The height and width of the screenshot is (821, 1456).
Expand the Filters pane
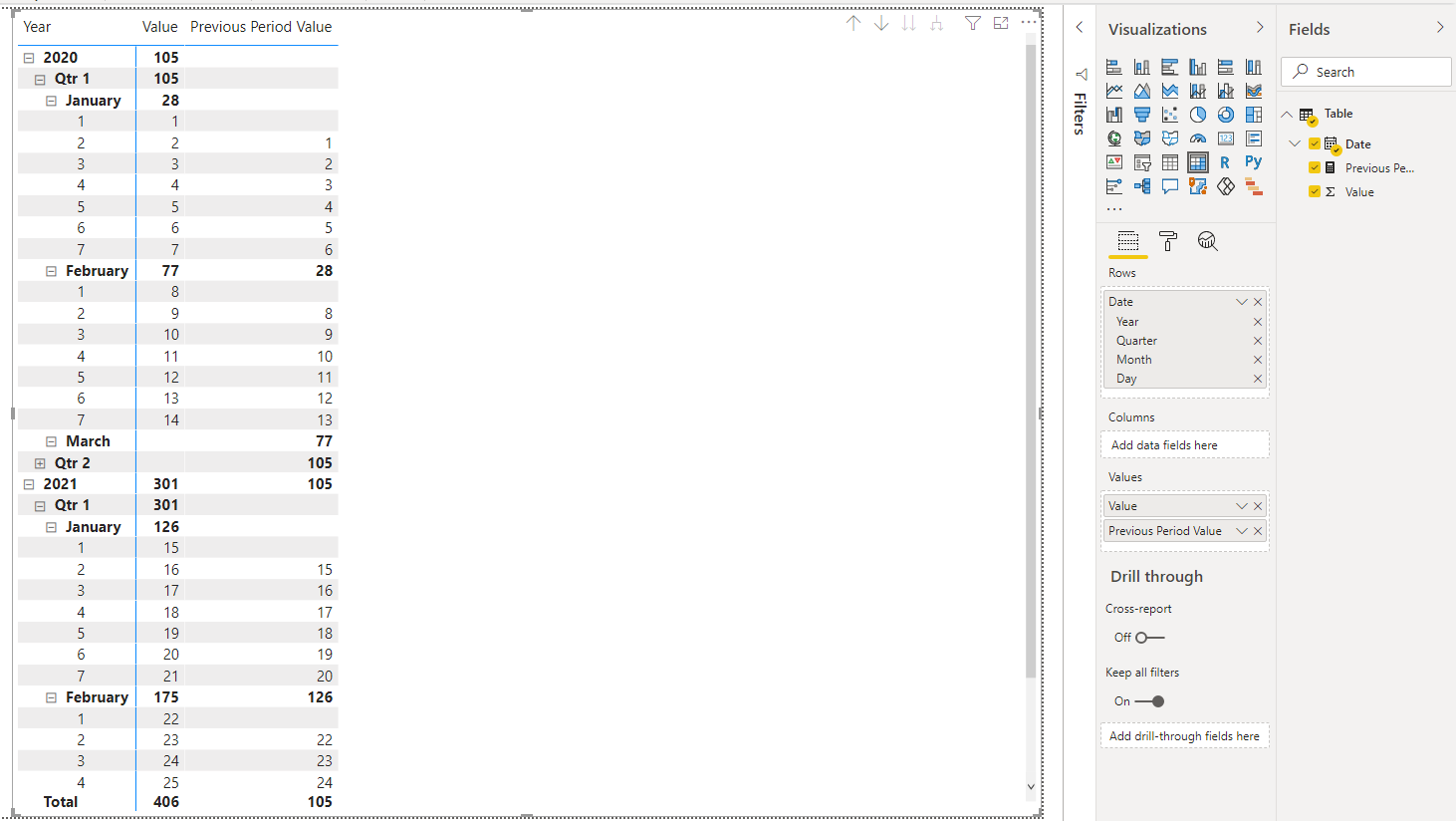[x=1079, y=28]
